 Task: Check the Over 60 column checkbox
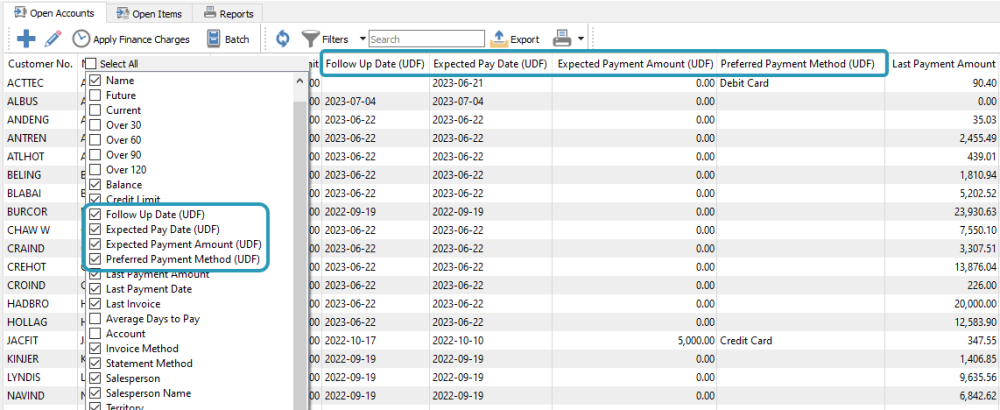coord(95,140)
